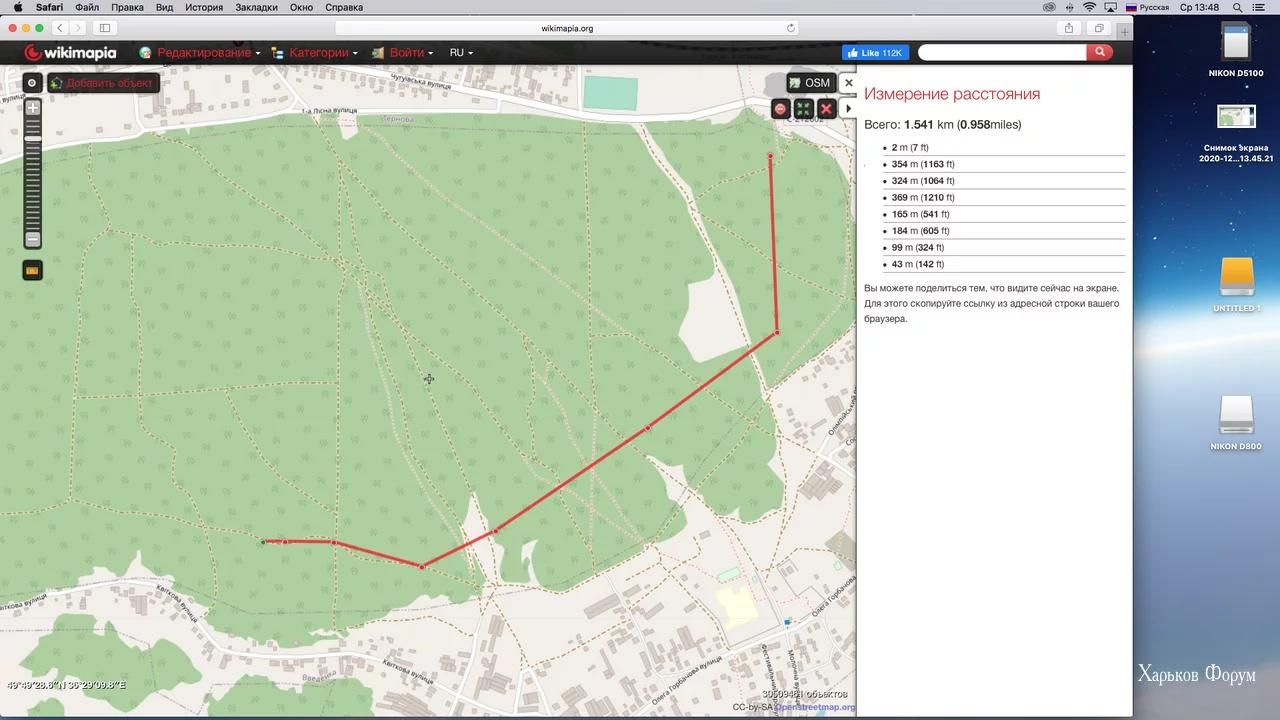Open the RU language selector
The height and width of the screenshot is (720, 1280).
[461, 53]
